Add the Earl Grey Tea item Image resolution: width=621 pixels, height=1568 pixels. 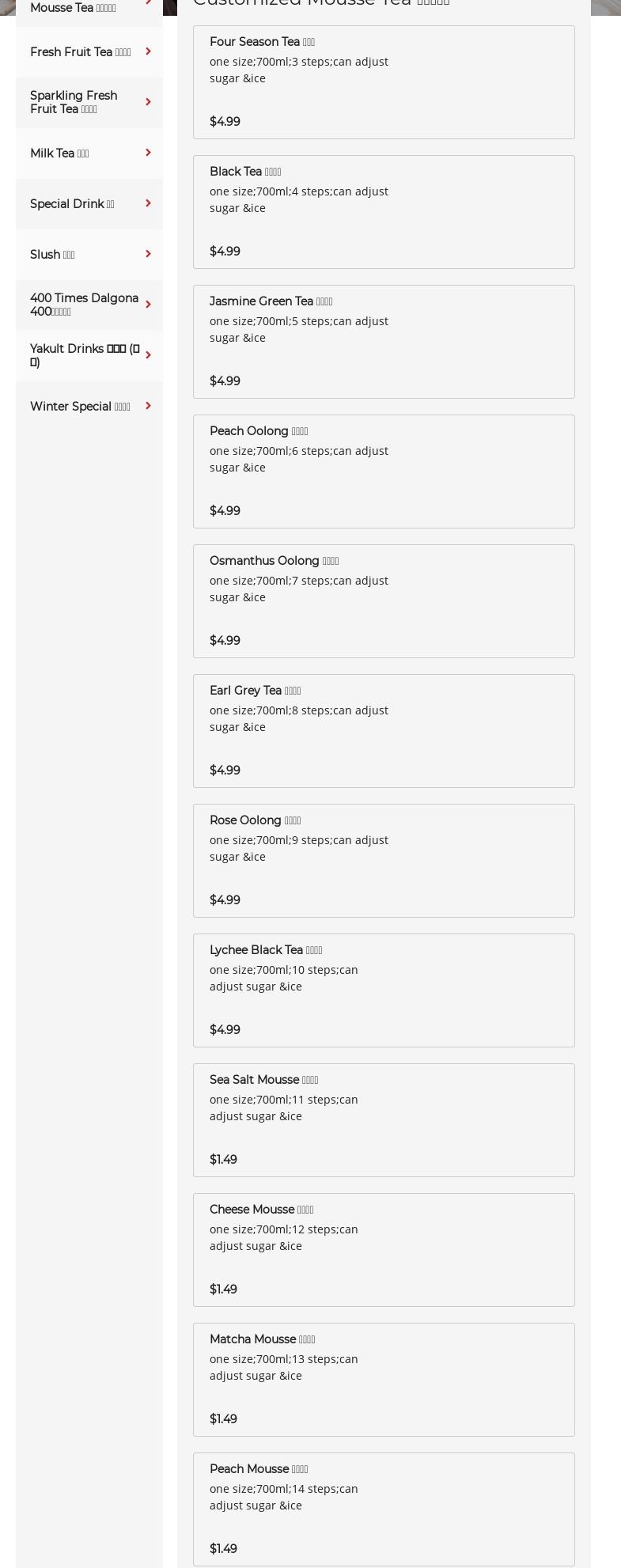(x=384, y=731)
